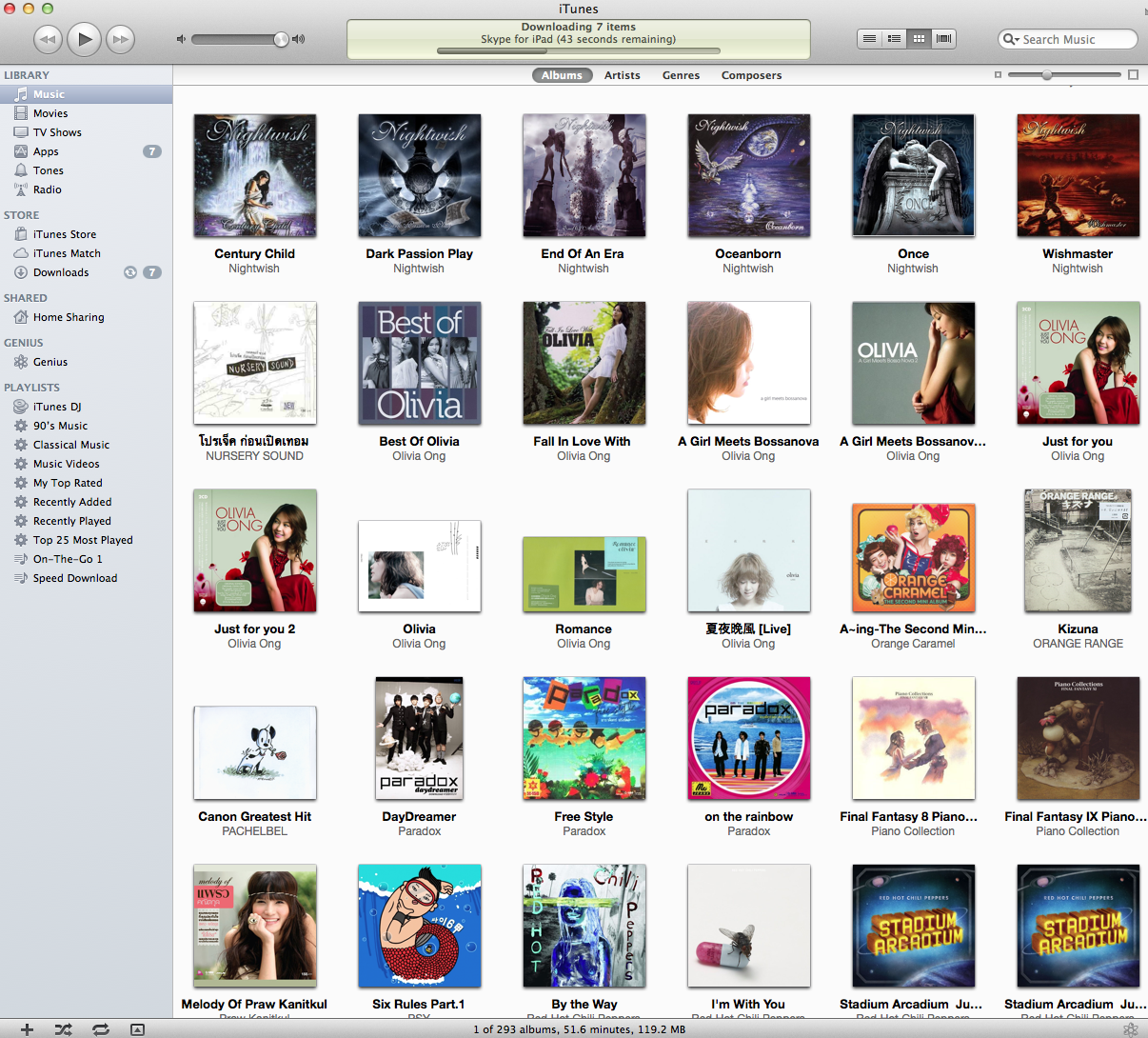The height and width of the screenshot is (1038, 1148).
Task: Switch to album list view
Action: click(x=894, y=39)
